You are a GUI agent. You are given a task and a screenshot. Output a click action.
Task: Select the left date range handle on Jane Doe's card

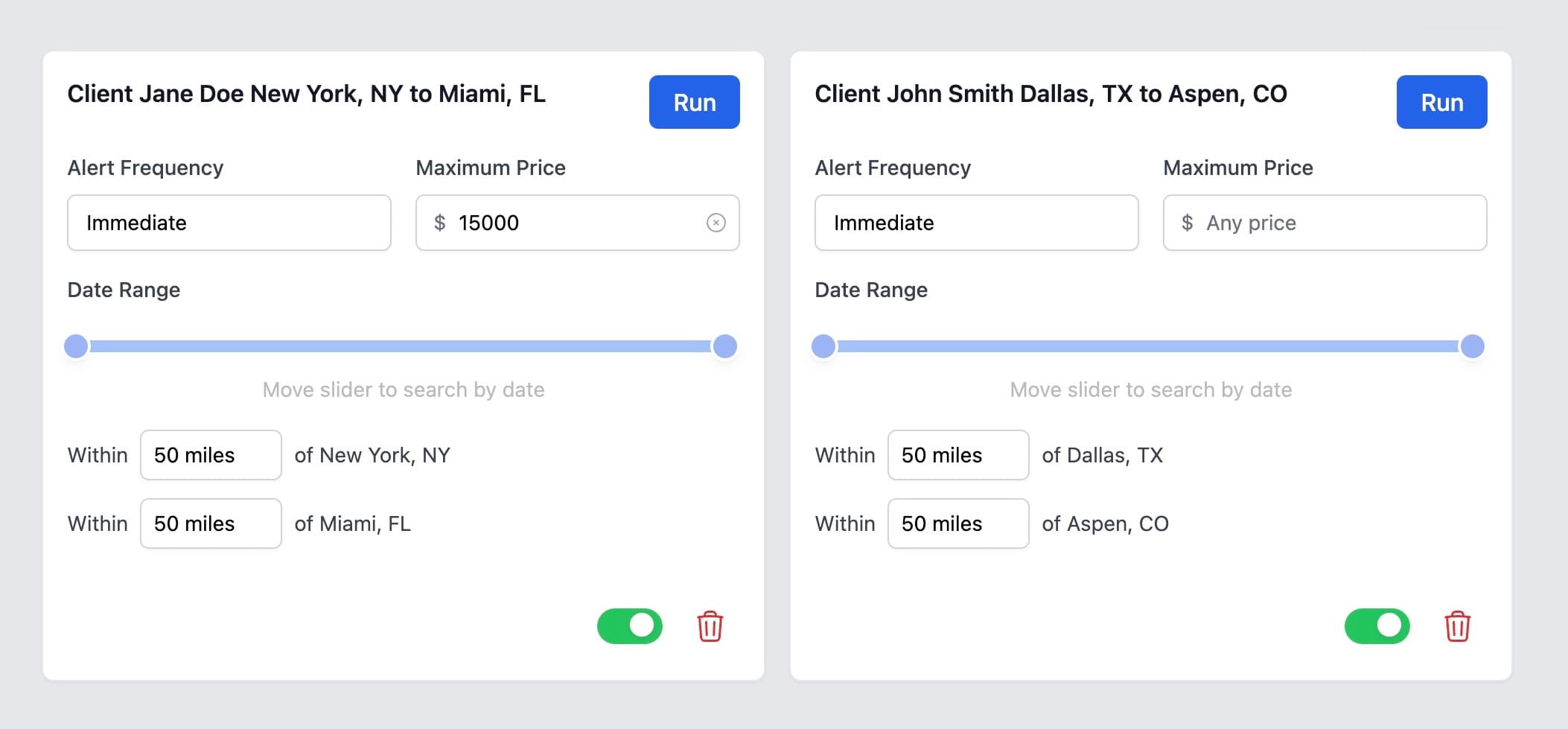pyautogui.click(x=75, y=346)
